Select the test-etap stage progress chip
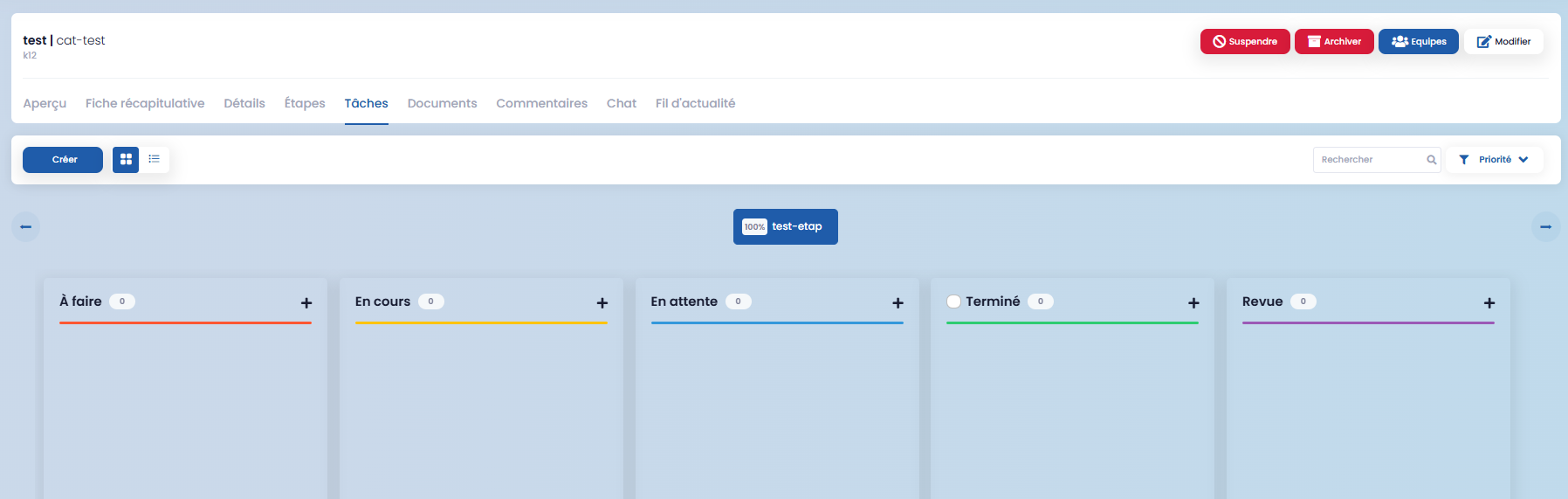This screenshot has height=499, width=1568. [785, 227]
